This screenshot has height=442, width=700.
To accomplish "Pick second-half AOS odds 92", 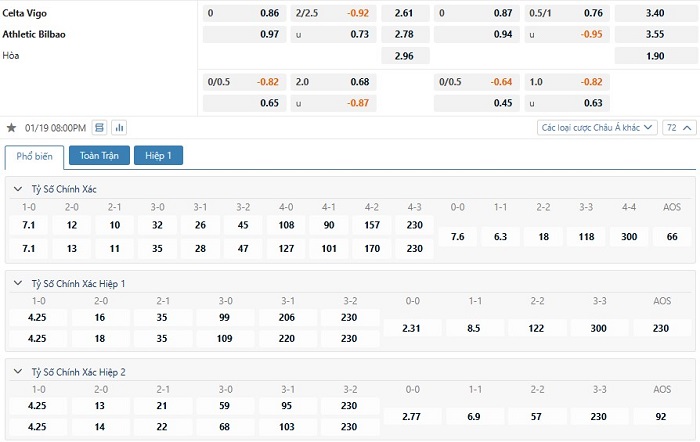I will pyautogui.click(x=661, y=417).
